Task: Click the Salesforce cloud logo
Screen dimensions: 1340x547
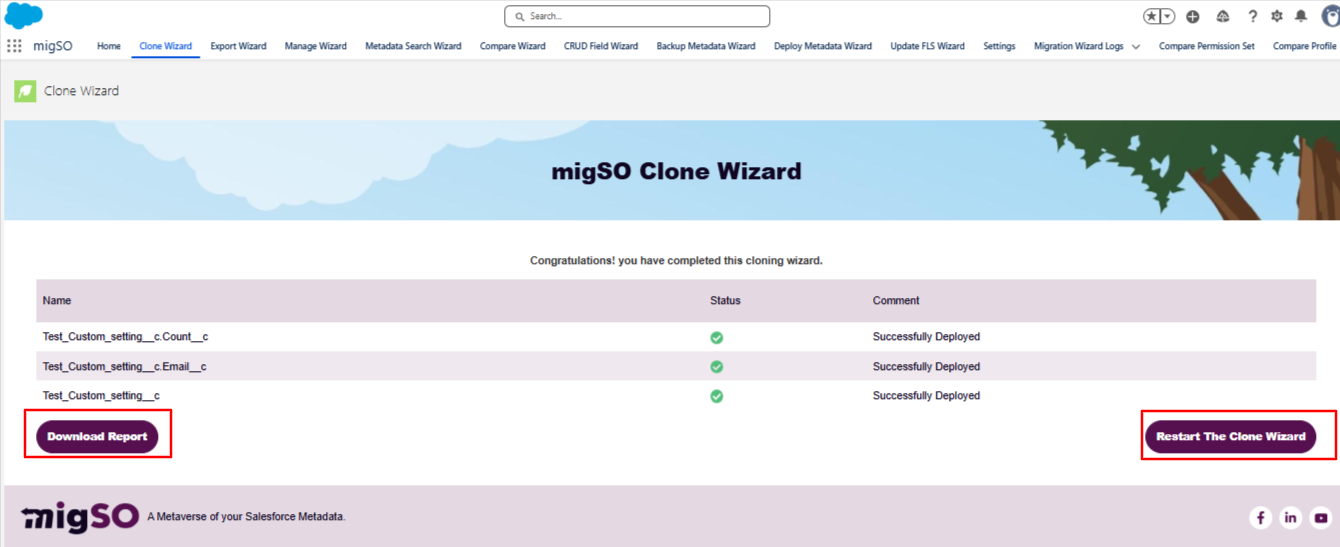Action: [x=23, y=15]
